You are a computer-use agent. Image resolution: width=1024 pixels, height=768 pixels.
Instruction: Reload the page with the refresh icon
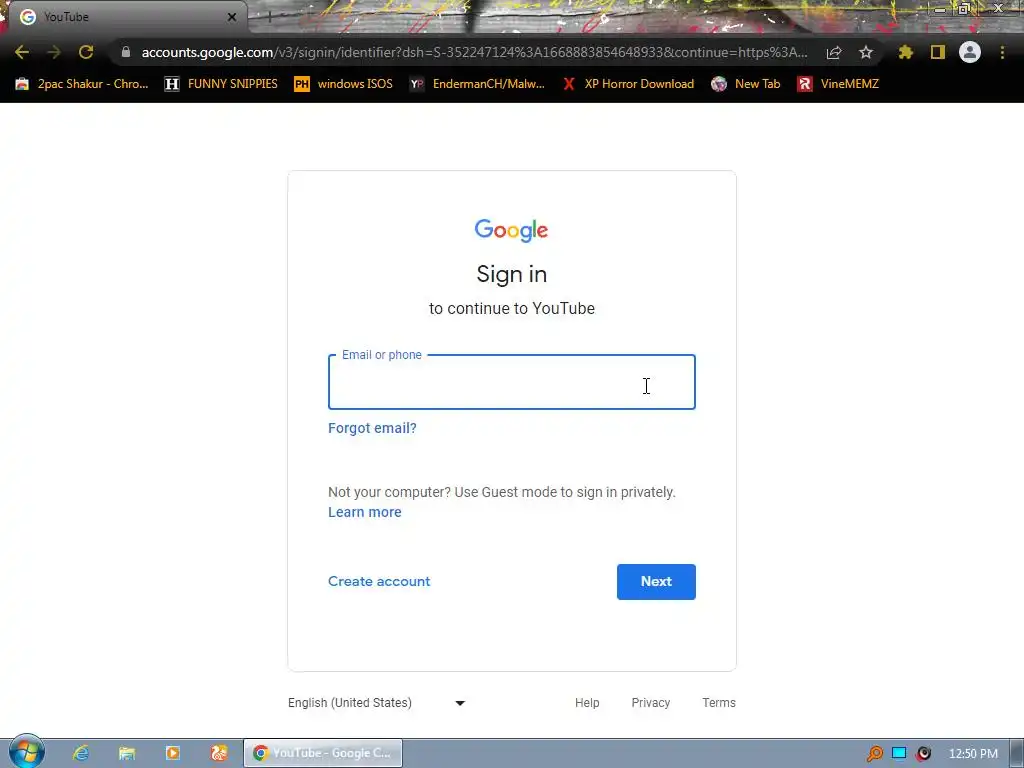86,52
